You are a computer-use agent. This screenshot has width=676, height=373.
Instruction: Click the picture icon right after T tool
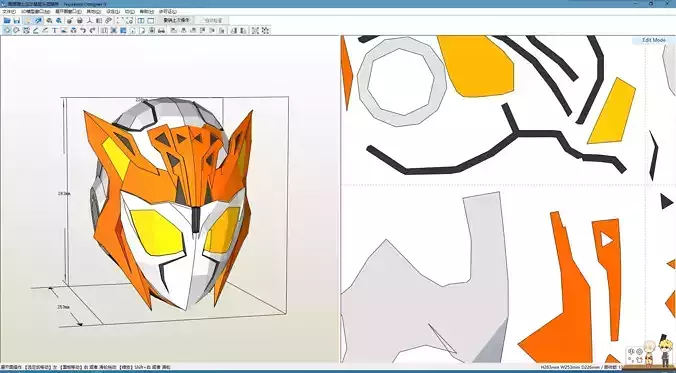coord(64,30)
